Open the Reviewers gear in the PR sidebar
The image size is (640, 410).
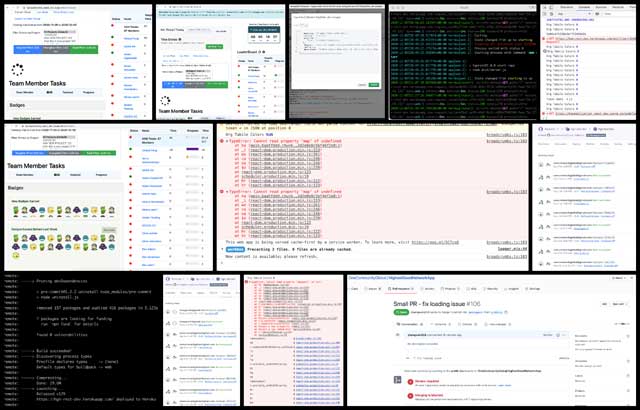click(x=628, y=336)
